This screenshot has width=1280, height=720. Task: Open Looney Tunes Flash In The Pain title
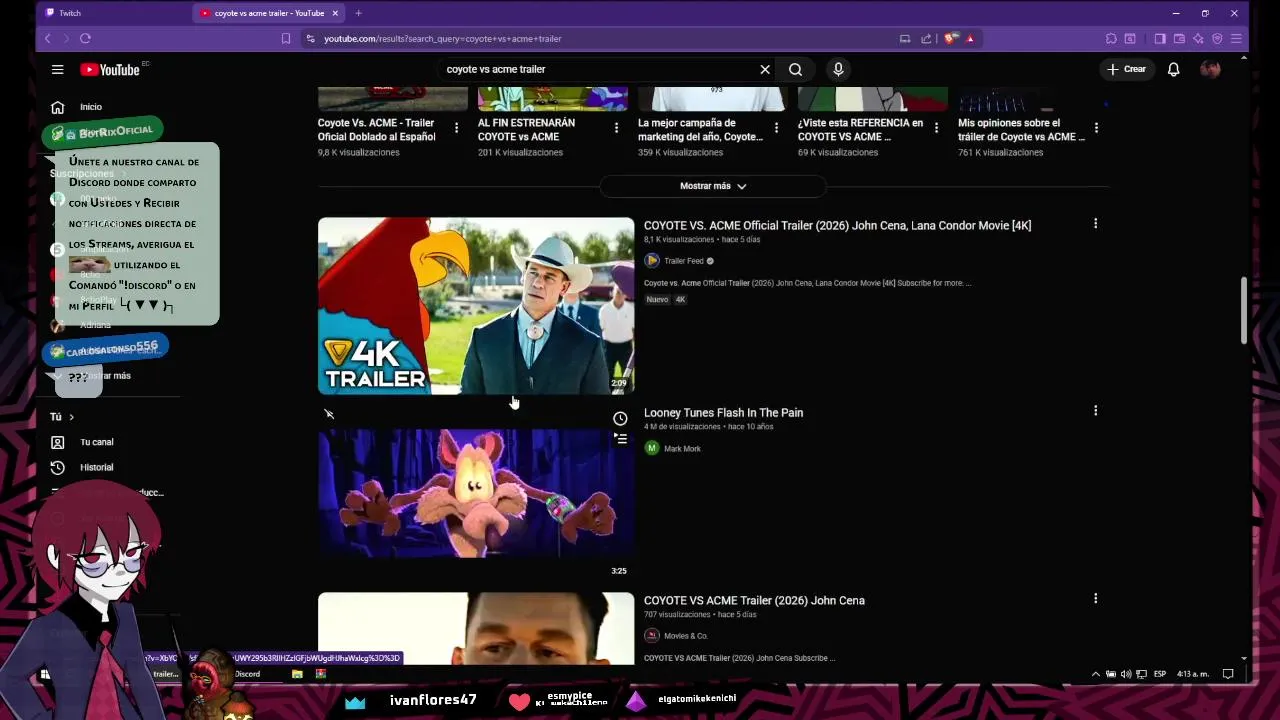[723, 412]
